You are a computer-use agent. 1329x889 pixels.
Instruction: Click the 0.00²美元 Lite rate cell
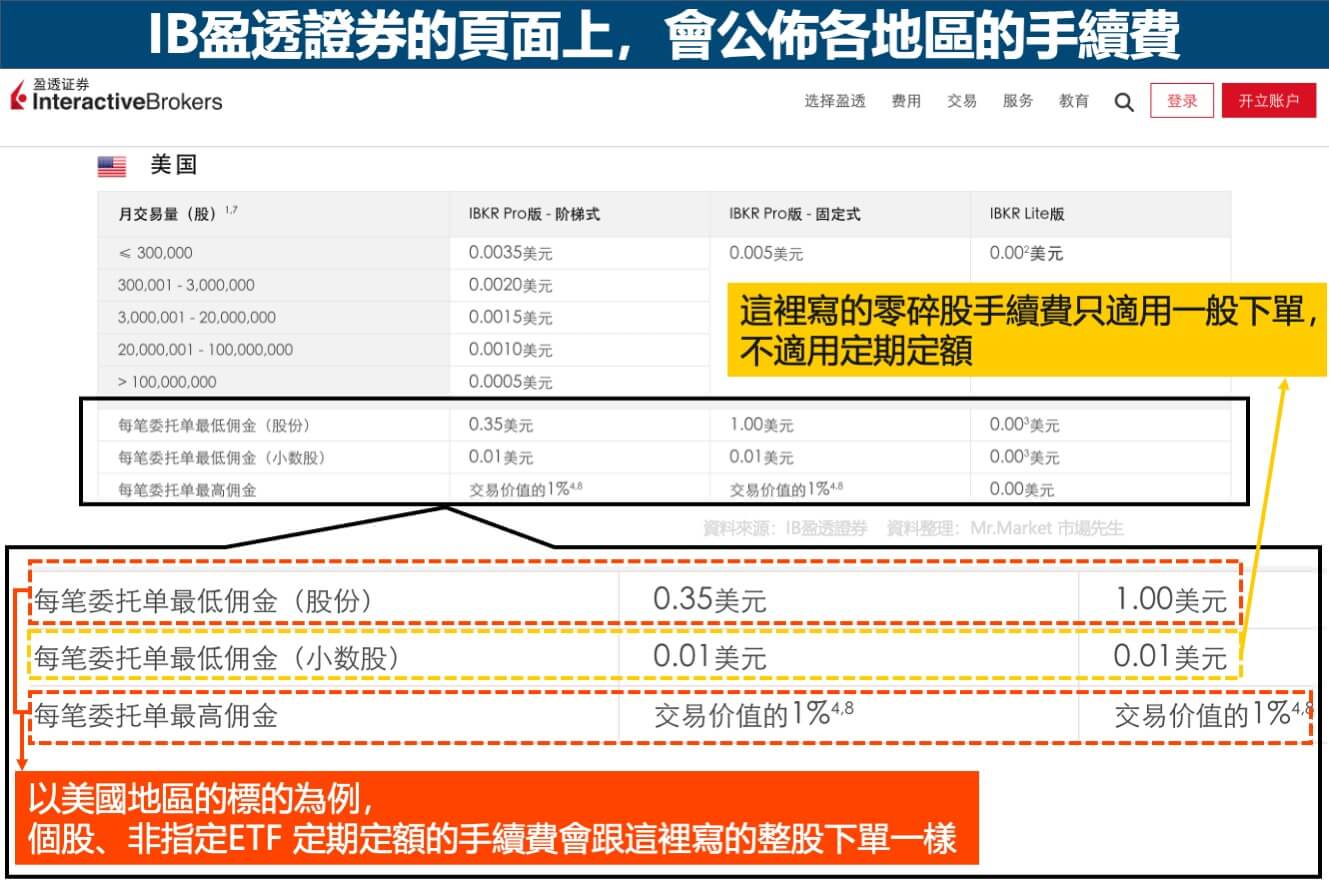[1026, 253]
